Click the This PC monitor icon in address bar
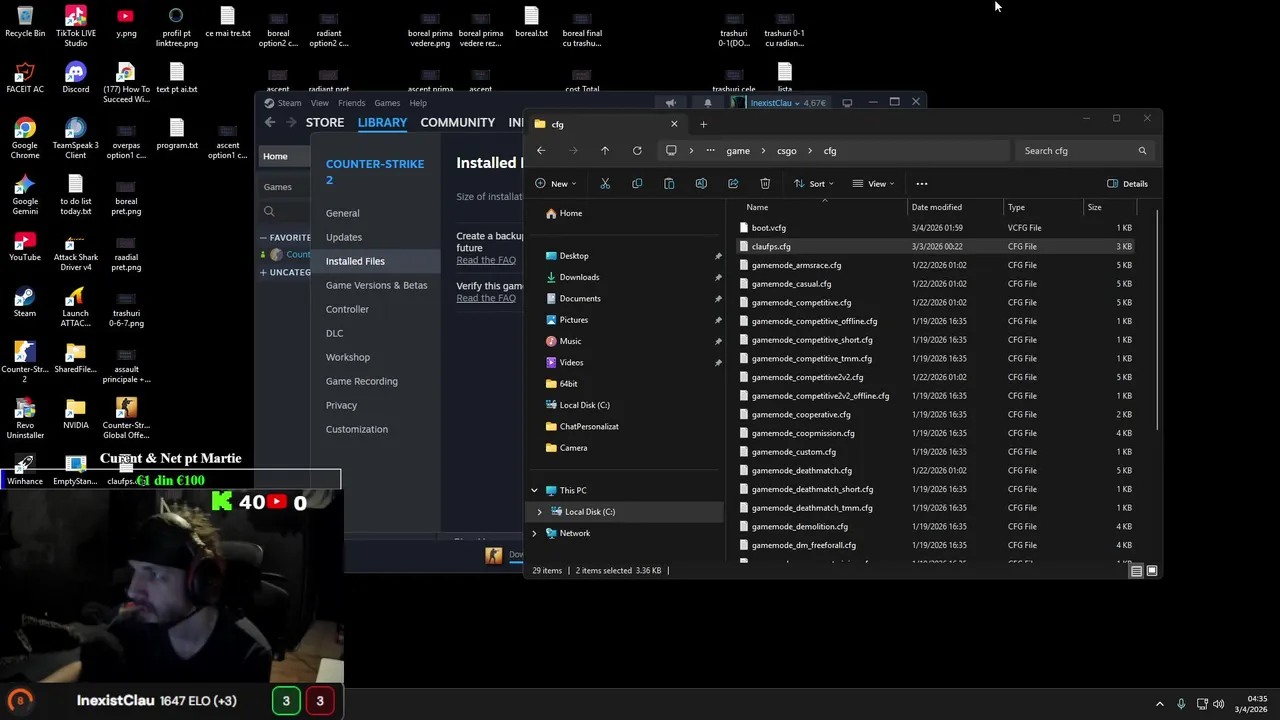Image resolution: width=1280 pixels, height=720 pixels. pyautogui.click(x=671, y=151)
